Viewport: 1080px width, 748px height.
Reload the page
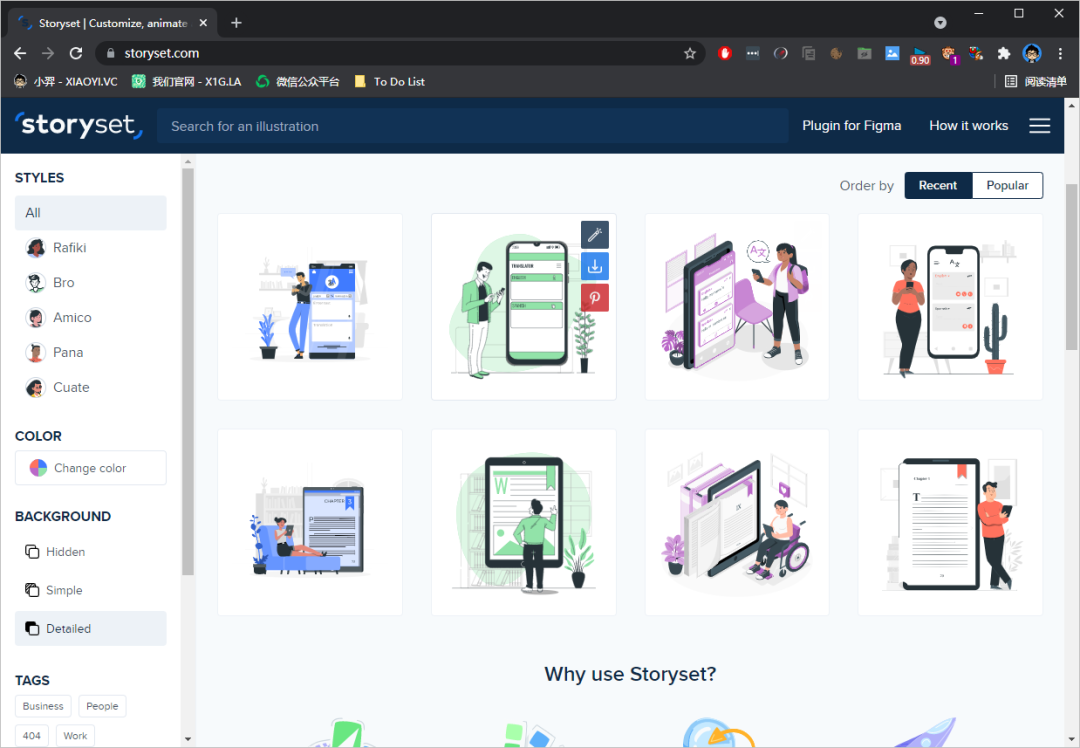[76, 53]
